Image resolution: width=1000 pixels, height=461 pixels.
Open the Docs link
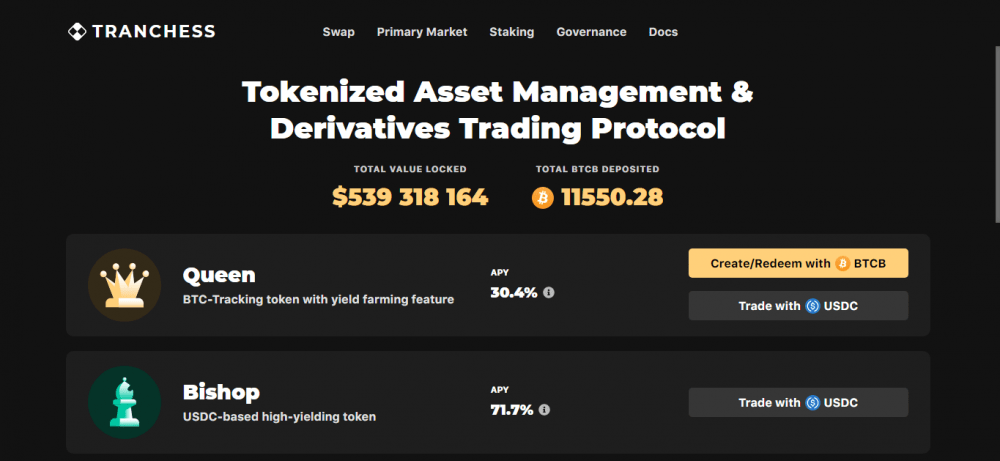[663, 32]
